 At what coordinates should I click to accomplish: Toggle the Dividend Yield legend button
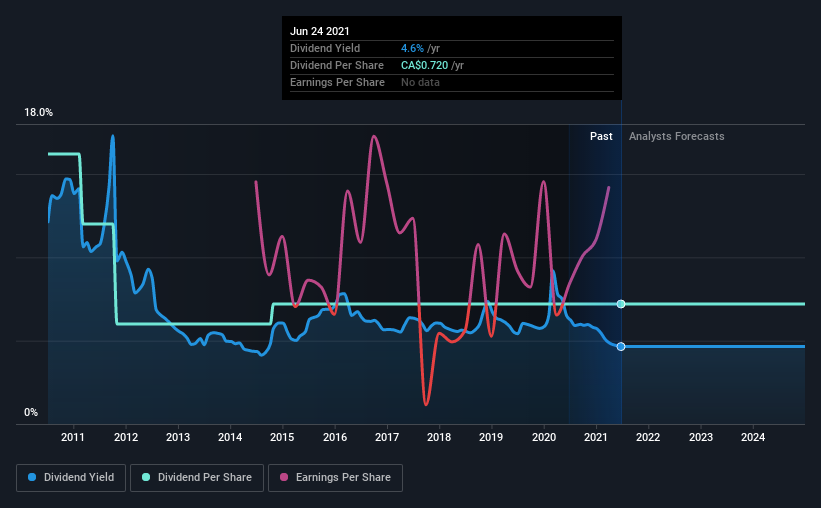coord(71,478)
